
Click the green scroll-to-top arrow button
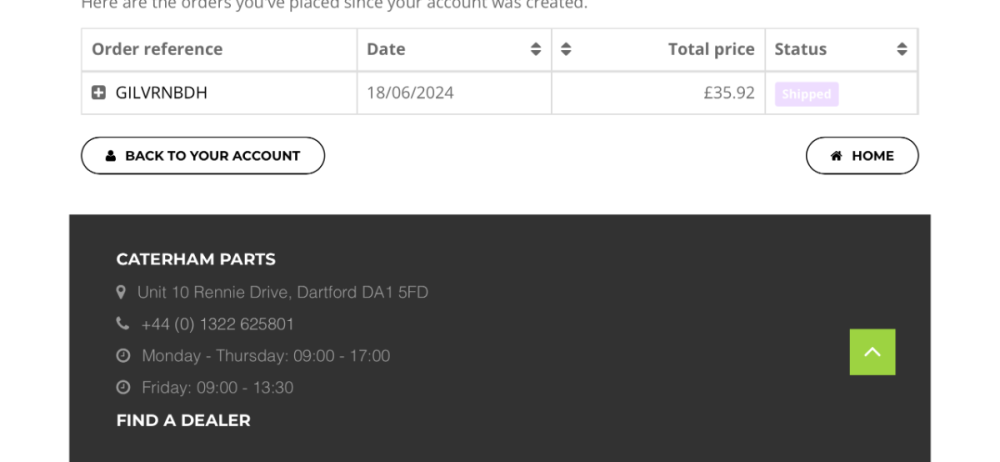[x=872, y=352]
